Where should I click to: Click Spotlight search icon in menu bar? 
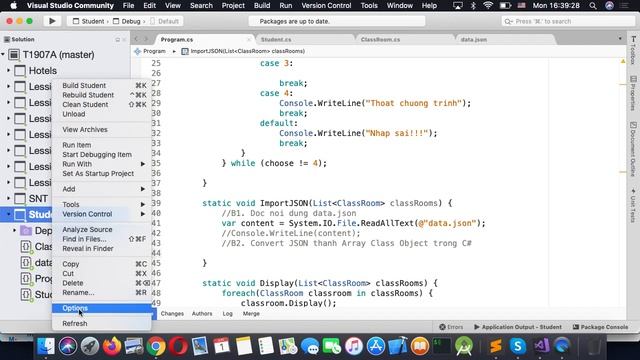point(593,6)
